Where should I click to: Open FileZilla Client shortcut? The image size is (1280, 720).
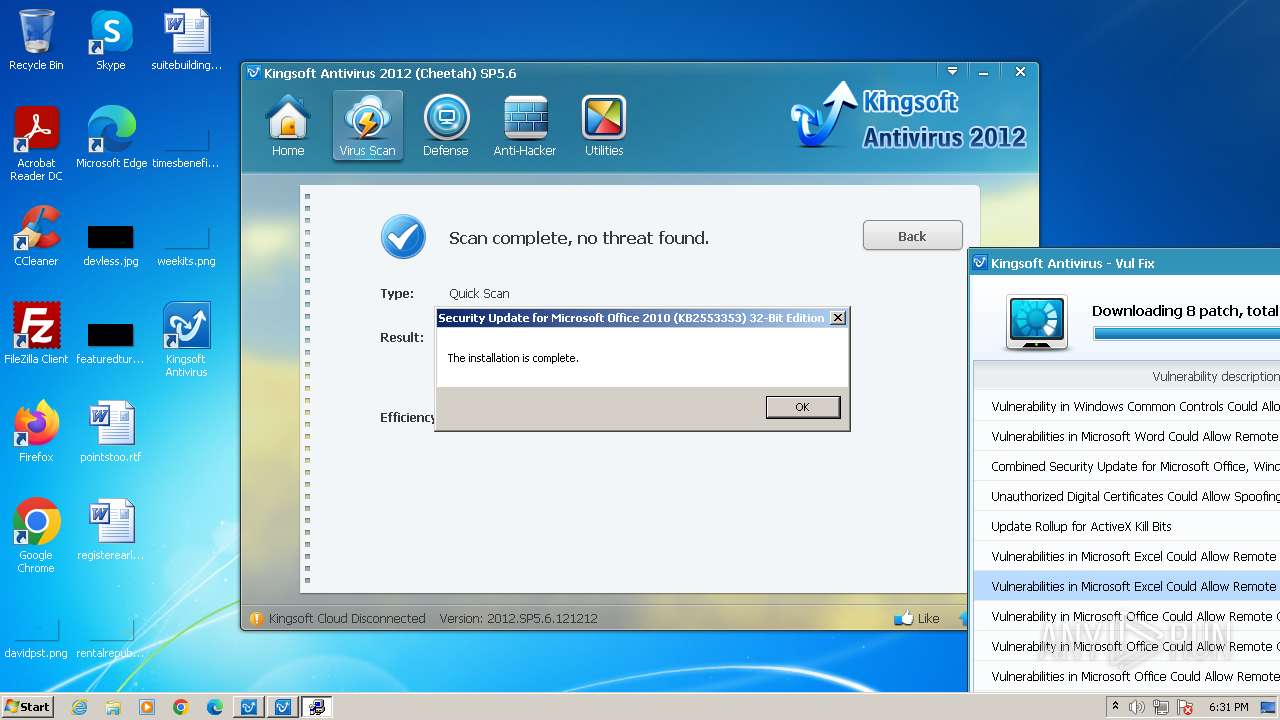click(36, 334)
